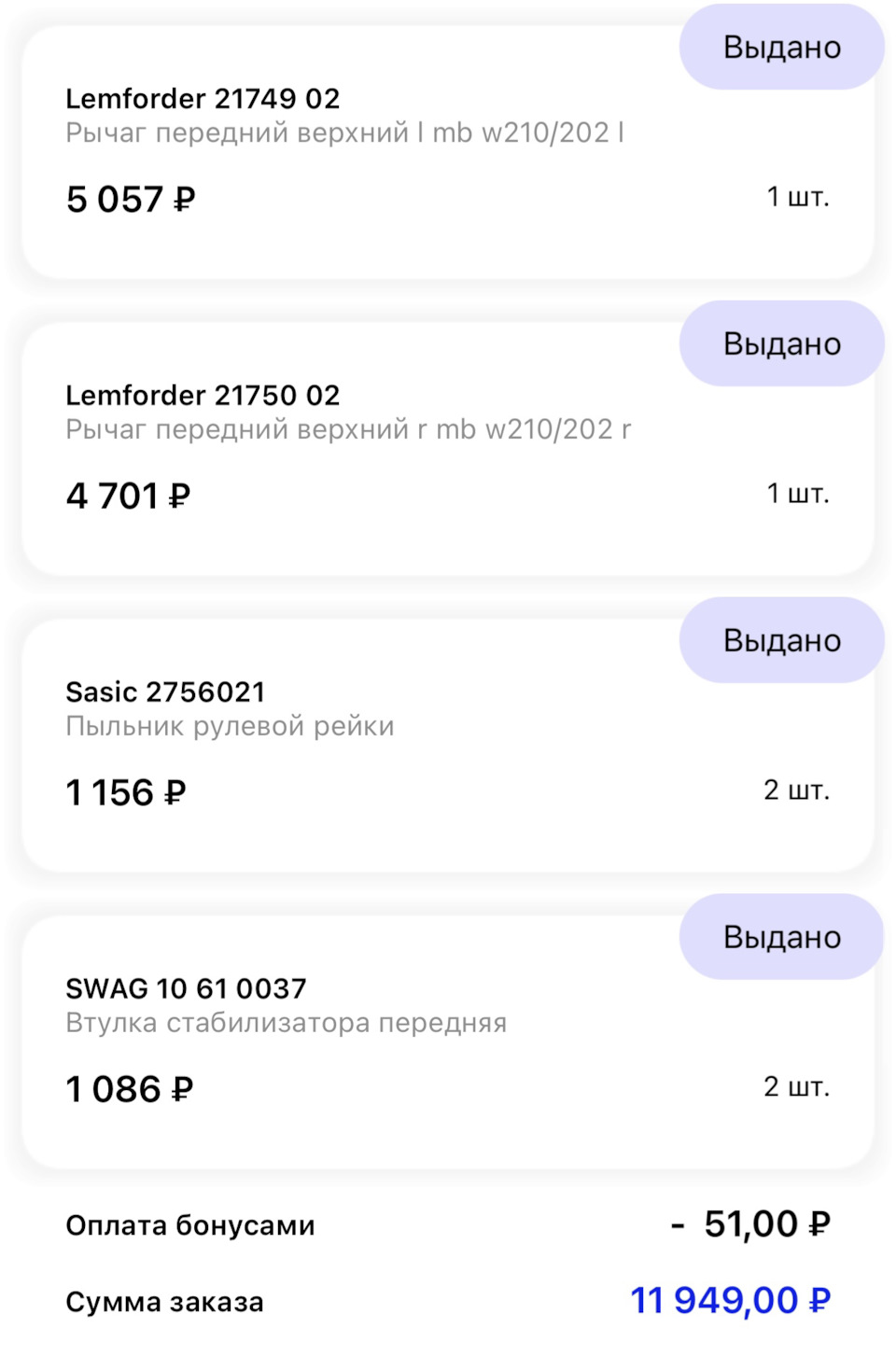Tap the bonus amount '- 51,00 ₽'

(751, 1224)
